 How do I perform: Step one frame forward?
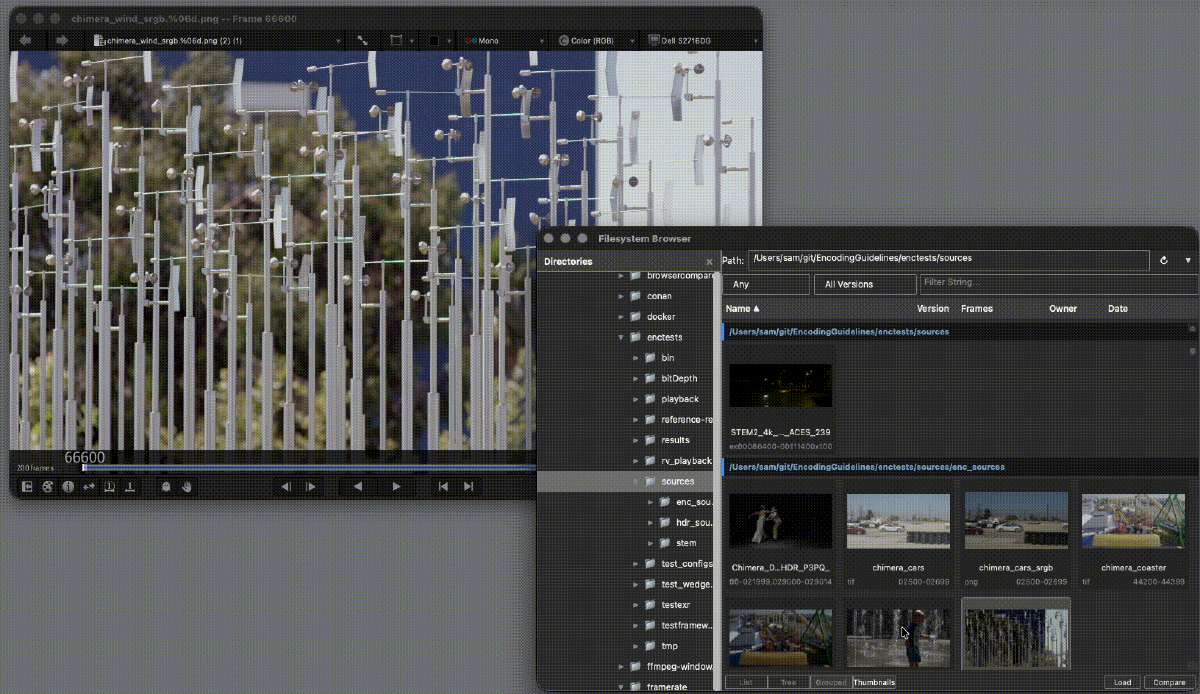(311, 487)
